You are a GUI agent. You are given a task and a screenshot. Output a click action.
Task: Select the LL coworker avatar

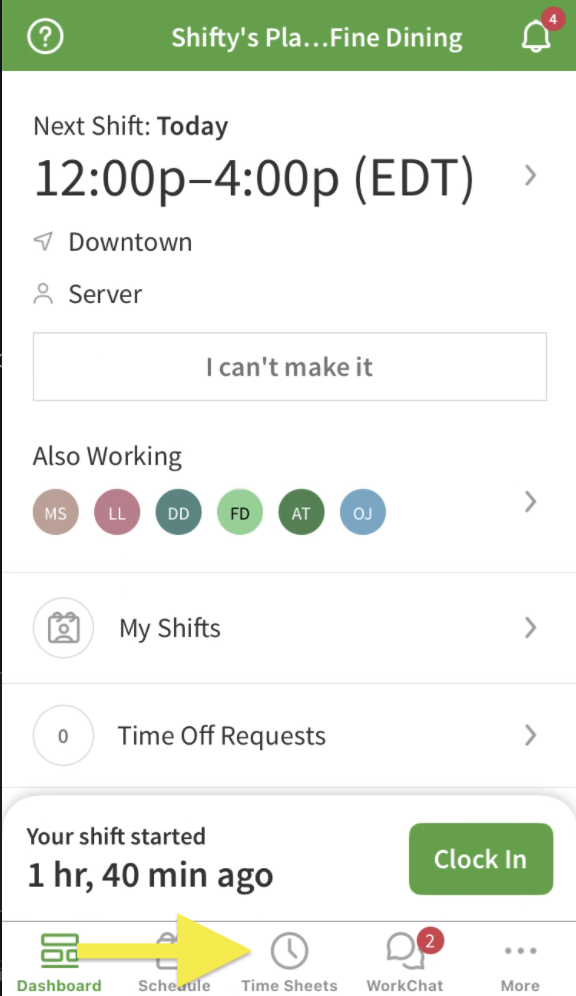click(117, 512)
